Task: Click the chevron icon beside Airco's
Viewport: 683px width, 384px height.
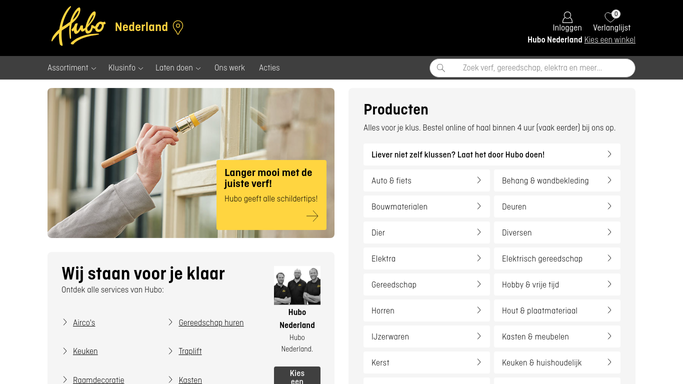Action: click(65, 322)
